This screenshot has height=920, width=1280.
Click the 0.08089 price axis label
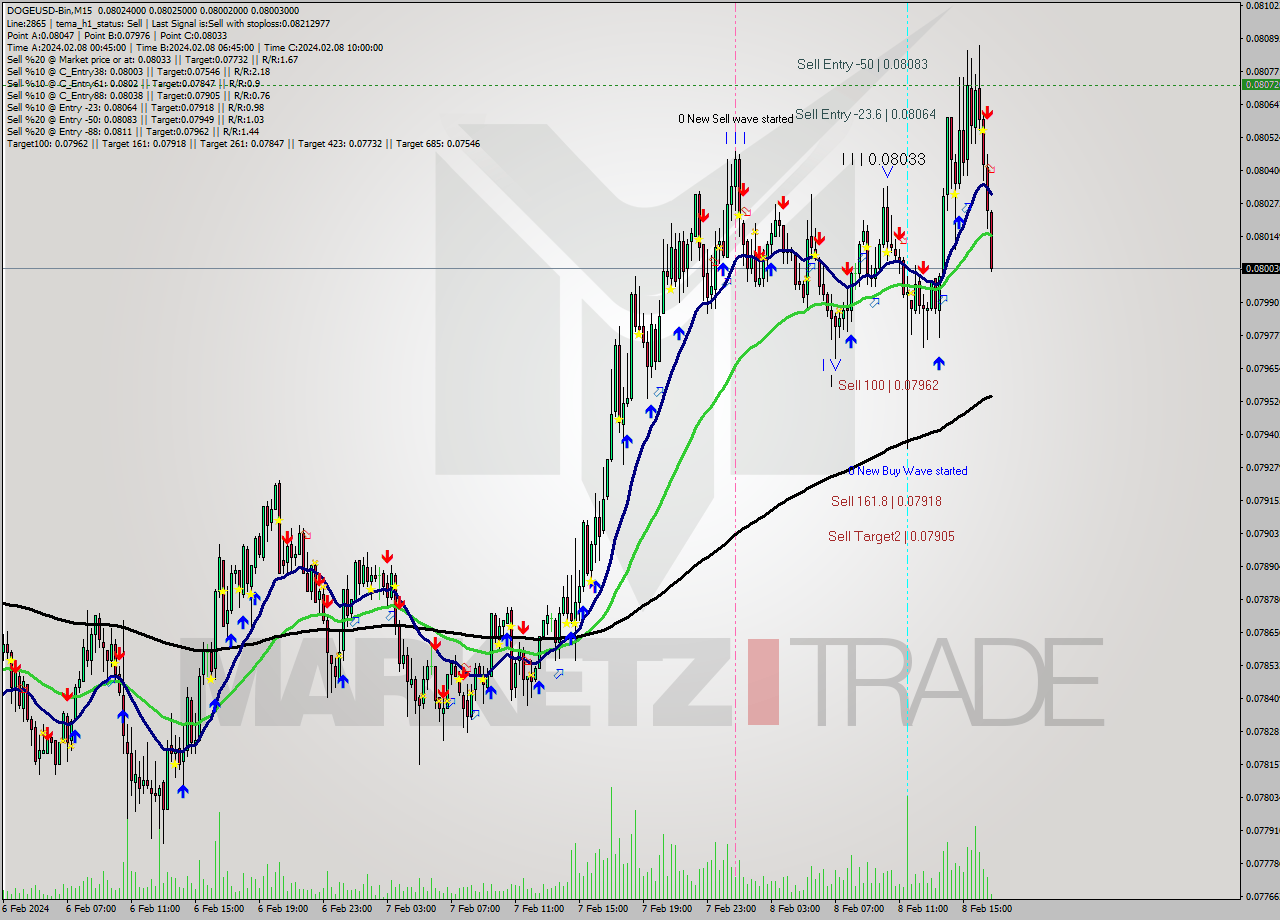click(x=1262, y=38)
